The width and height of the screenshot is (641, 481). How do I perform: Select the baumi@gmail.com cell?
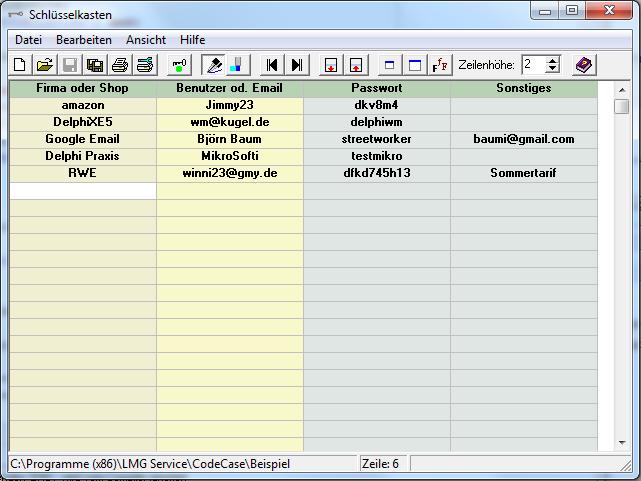click(x=524, y=139)
